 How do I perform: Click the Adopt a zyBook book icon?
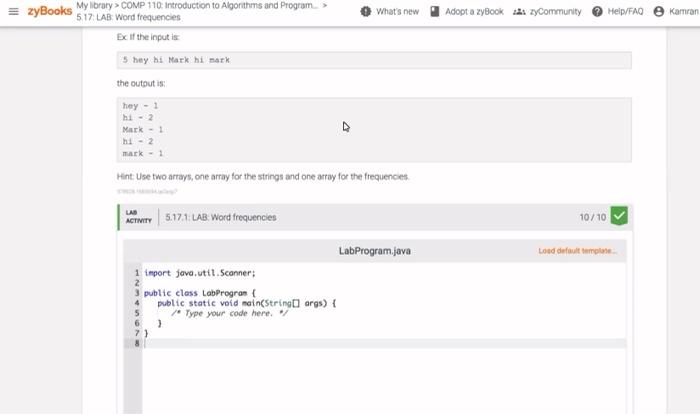(435, 12)
